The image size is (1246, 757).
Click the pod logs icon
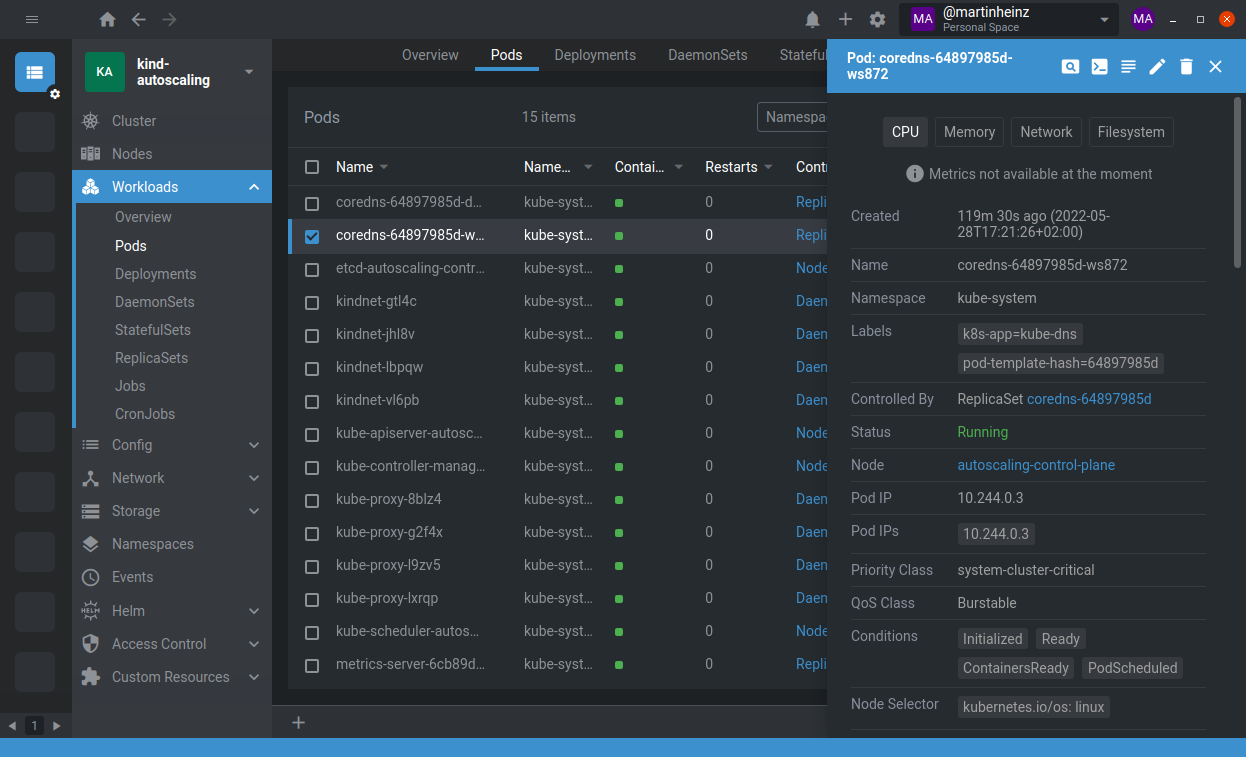pyautogui.click(x=1128, y=67)
